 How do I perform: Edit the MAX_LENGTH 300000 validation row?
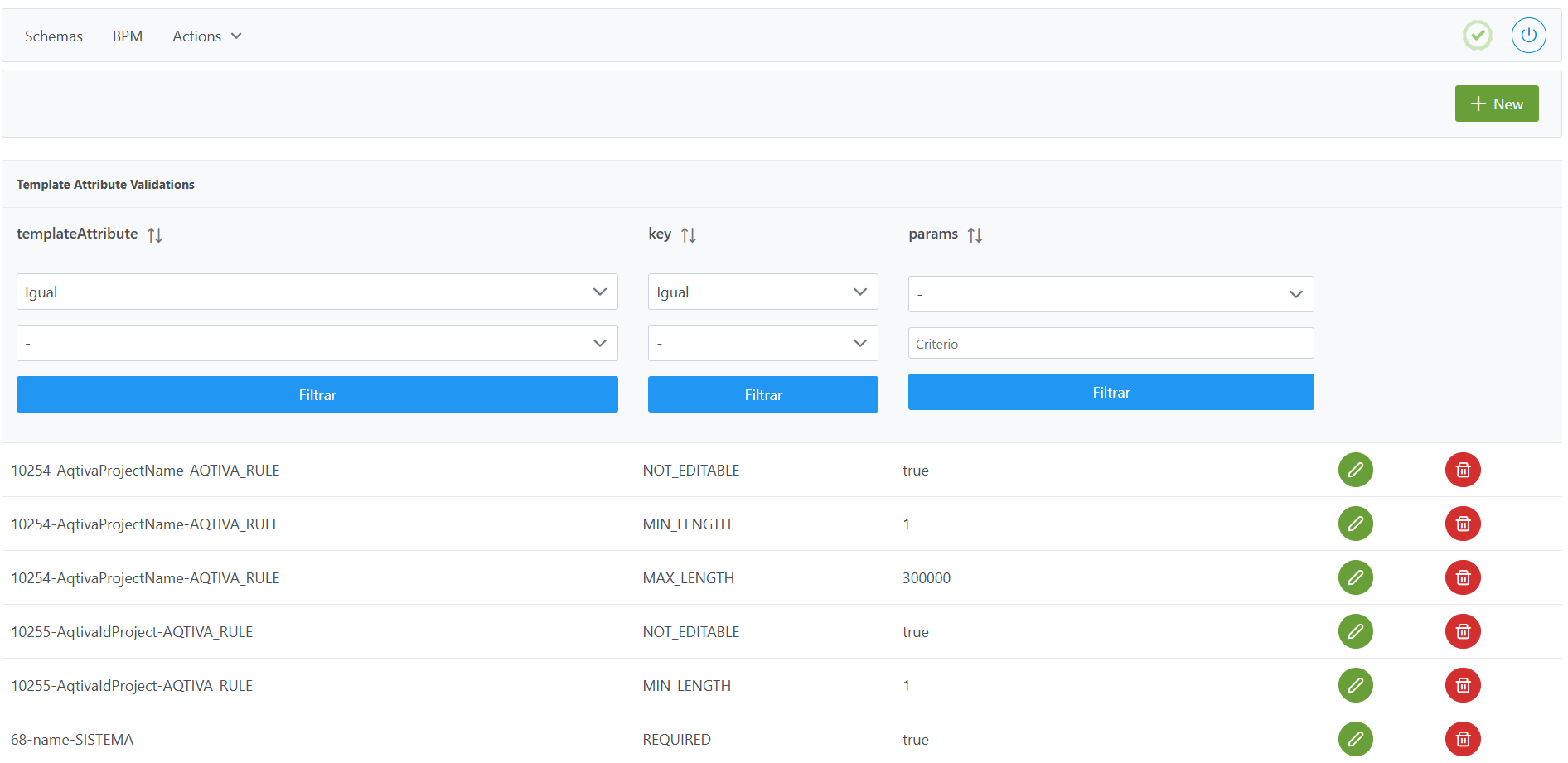(x=1355, y=577)
